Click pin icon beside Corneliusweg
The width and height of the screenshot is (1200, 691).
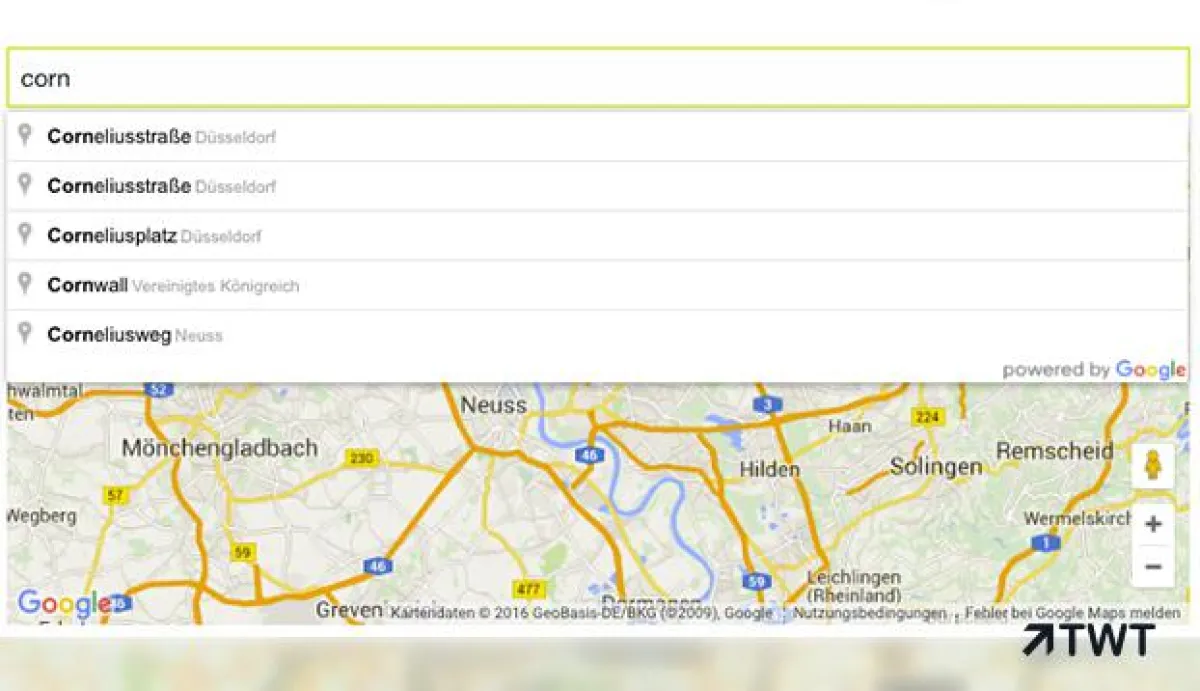(x=26, y=333)
